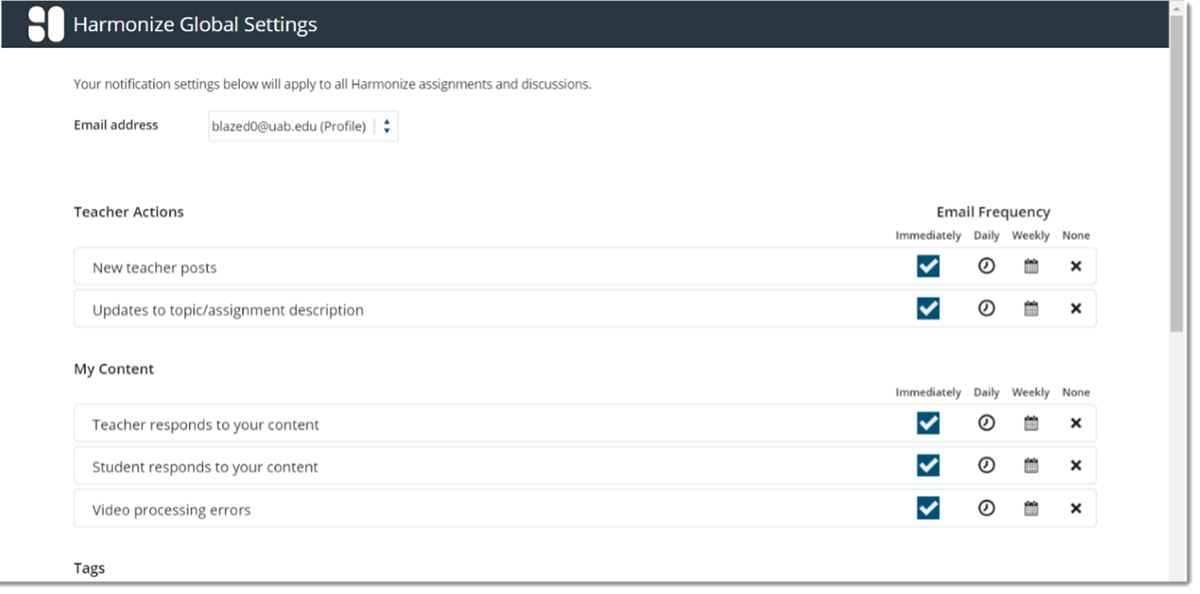Toggle Immediately for Student responds to your content
This screenshot has height=594, width=1200.
click(x=928, y=465)
